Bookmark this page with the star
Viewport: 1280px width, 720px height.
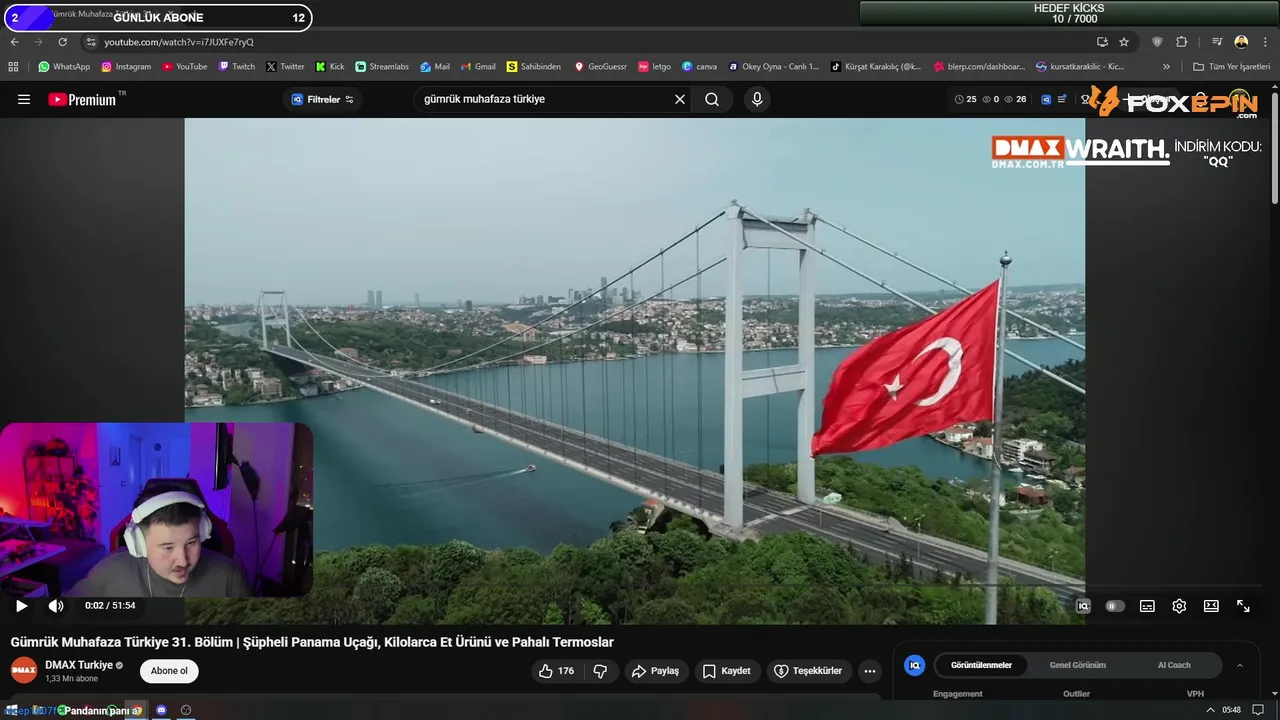pyautogui.click(x=1124, y=42)
